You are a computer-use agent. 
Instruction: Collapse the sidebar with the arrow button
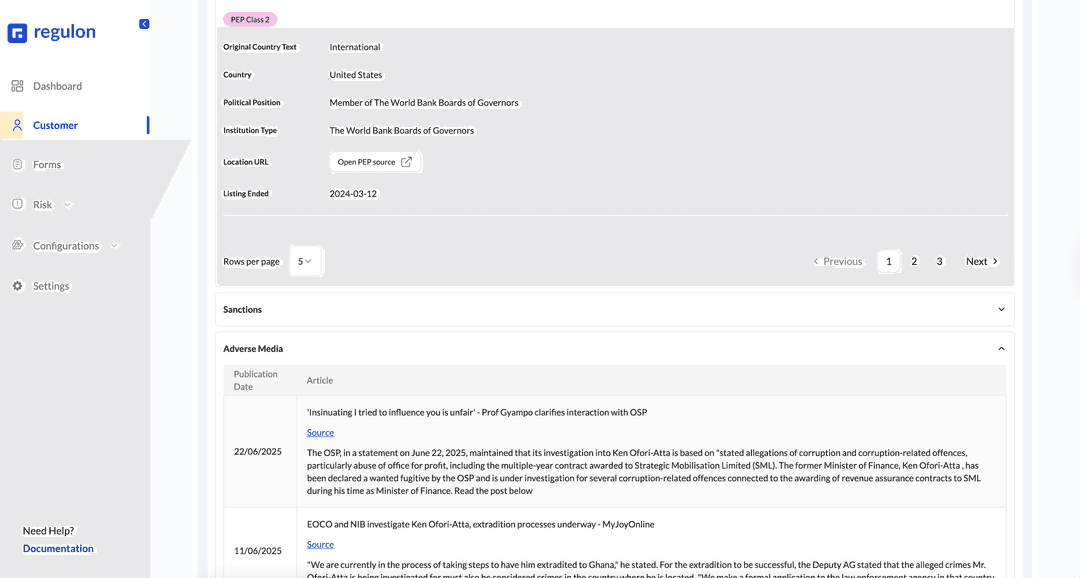point(144,24)
